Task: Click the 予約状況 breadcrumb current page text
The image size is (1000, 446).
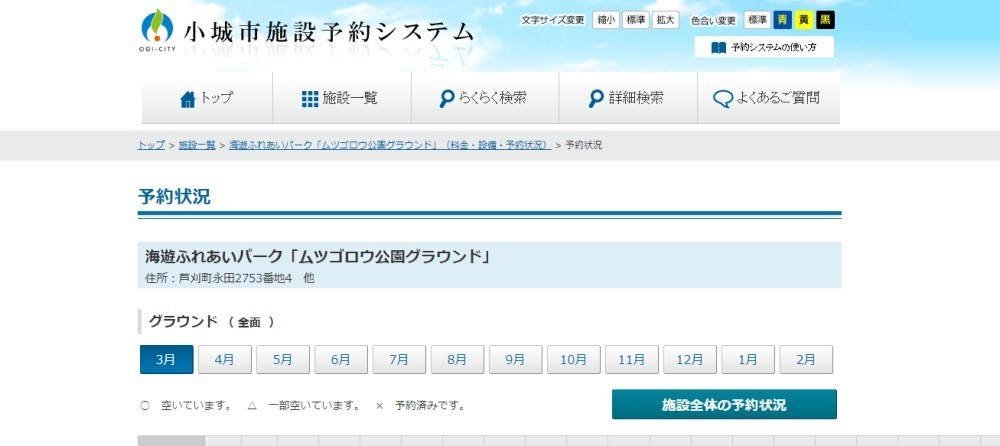Action: (x=584, y=145)
